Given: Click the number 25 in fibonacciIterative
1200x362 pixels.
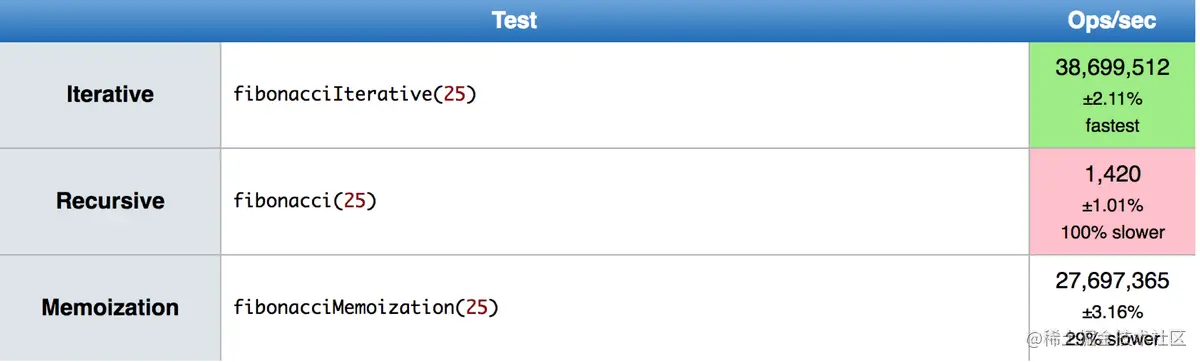Looking at the screenshot, I should (x=455, y=95).
